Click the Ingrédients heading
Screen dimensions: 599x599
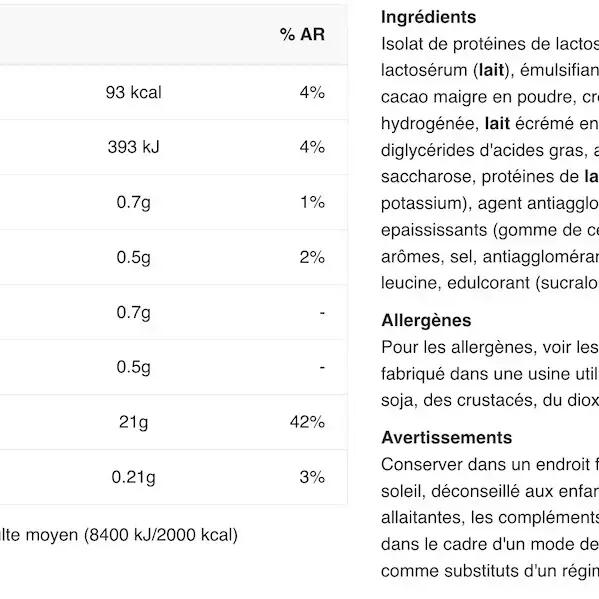click(429, 17)
